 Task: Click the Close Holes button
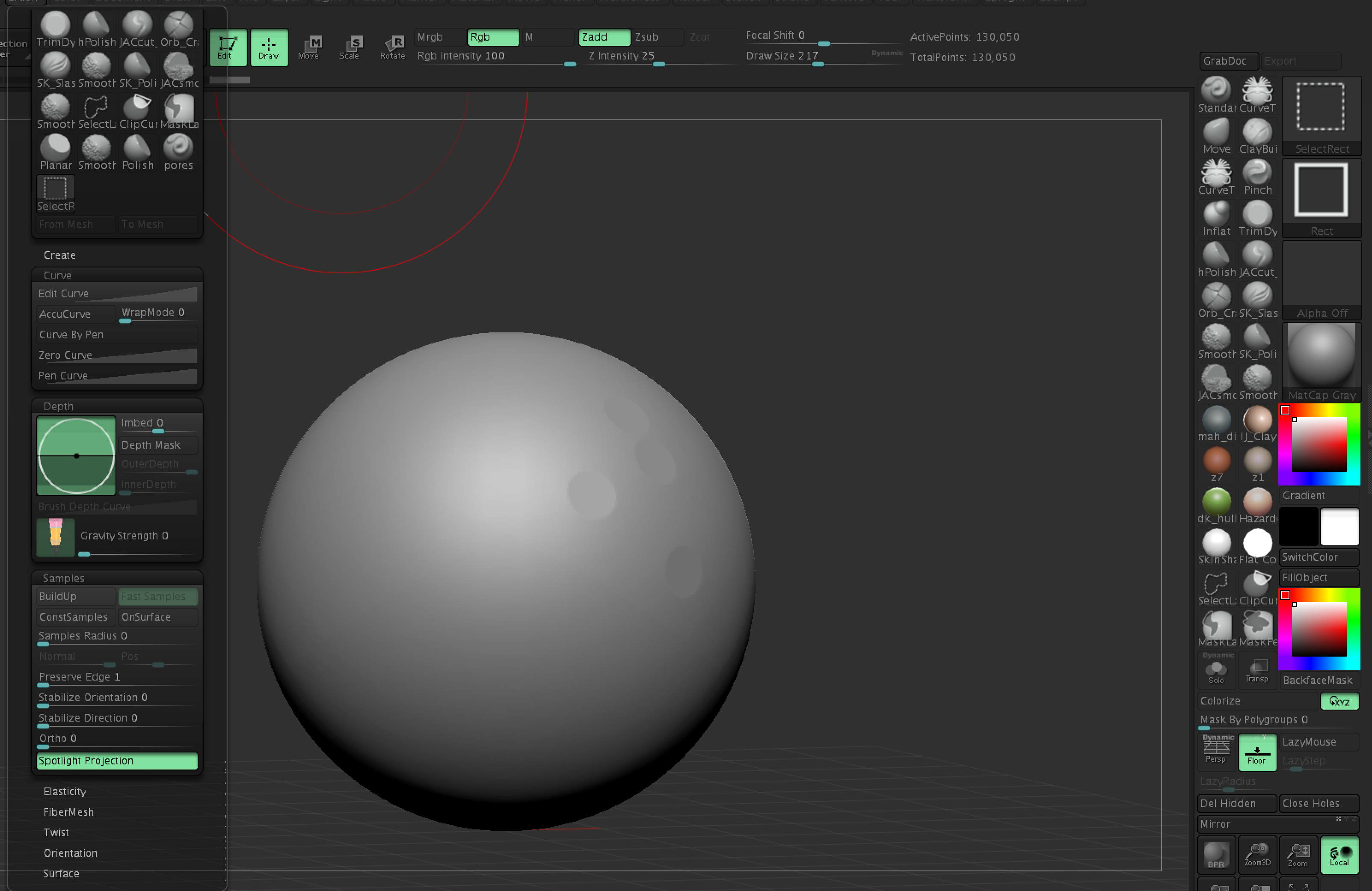click(x=1319, y=803)
